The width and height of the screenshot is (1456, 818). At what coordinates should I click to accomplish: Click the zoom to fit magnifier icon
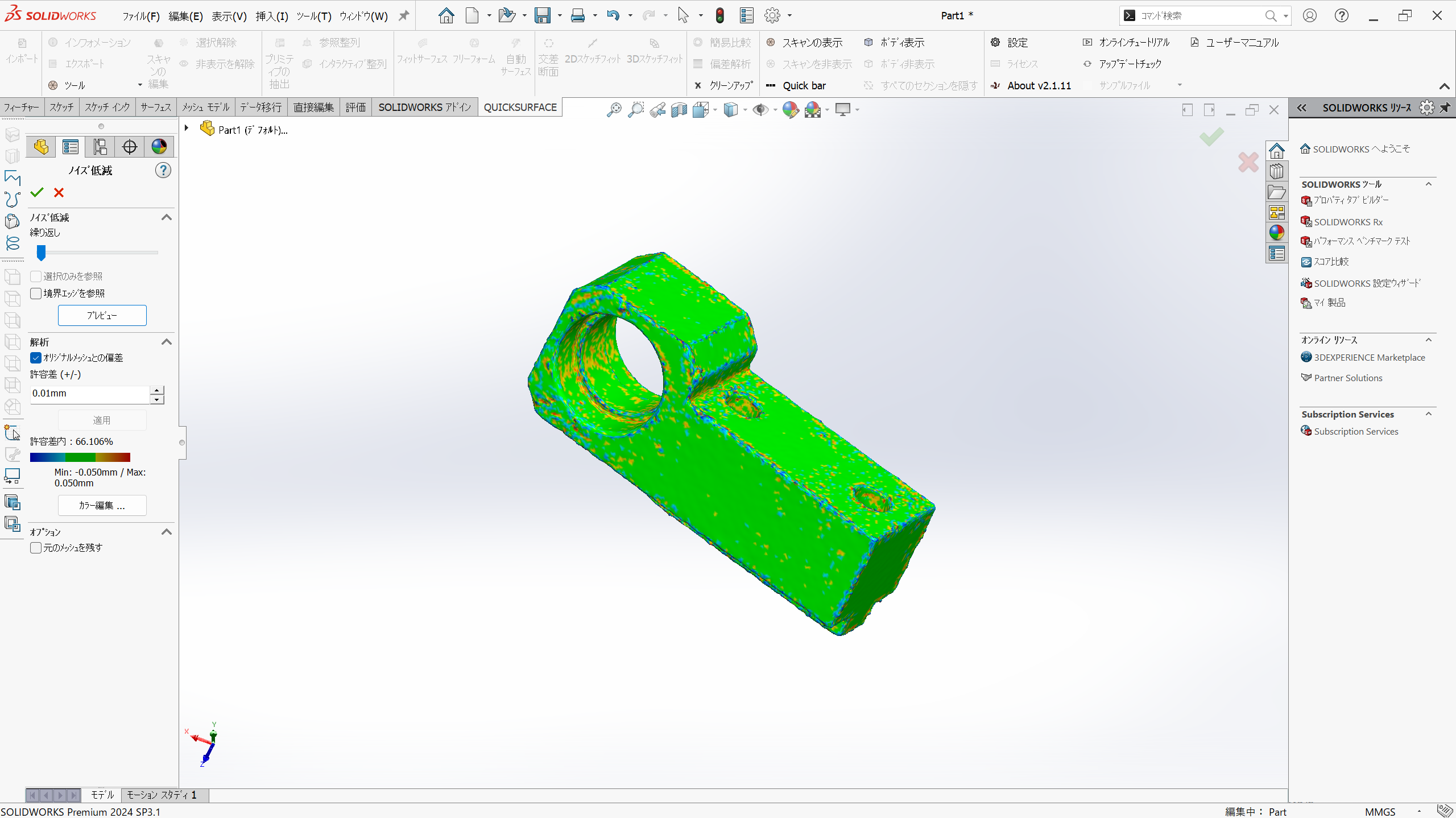point(614,110)
